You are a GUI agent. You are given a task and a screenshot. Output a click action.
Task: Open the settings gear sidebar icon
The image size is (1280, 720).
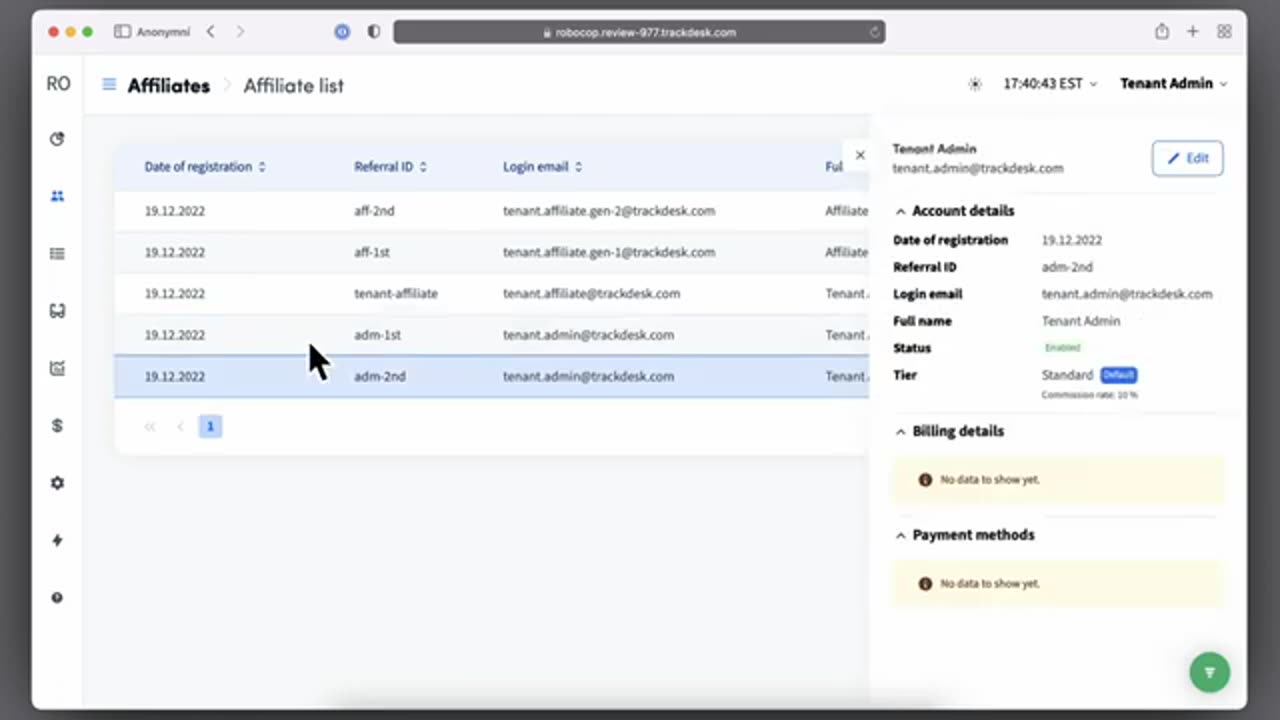click(57, 483)
